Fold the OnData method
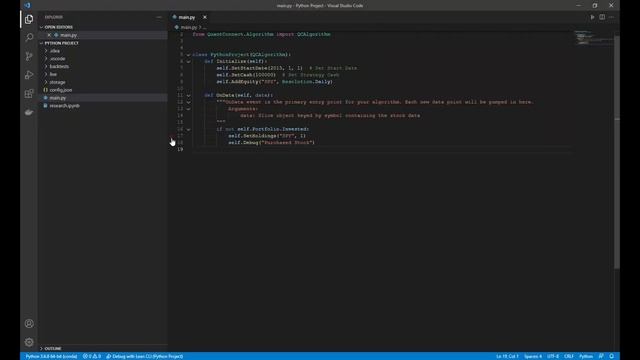Screen dimensions: 640x360 click(189, 95)
